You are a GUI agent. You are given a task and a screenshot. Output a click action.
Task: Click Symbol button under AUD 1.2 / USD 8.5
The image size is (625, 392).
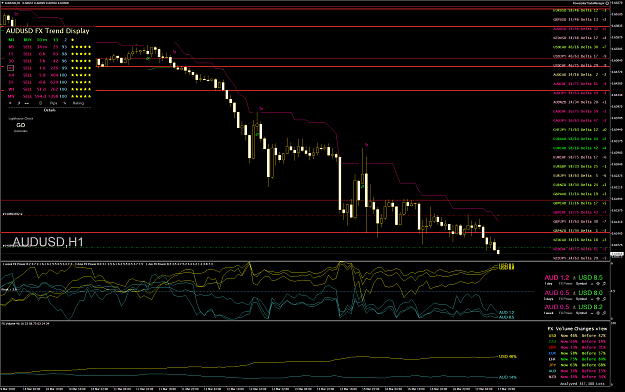(581, 284)
